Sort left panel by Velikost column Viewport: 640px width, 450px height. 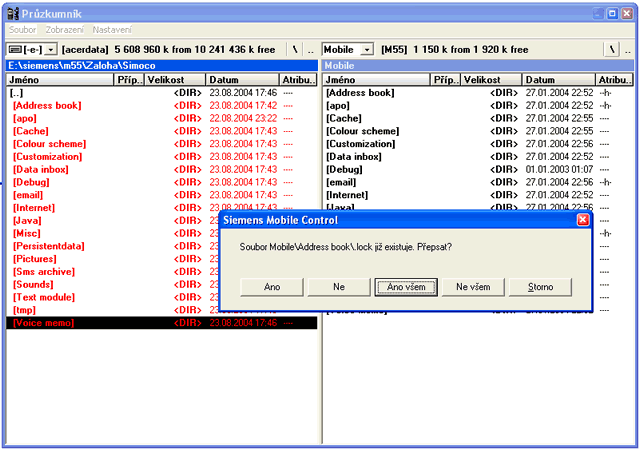point(175,80)
